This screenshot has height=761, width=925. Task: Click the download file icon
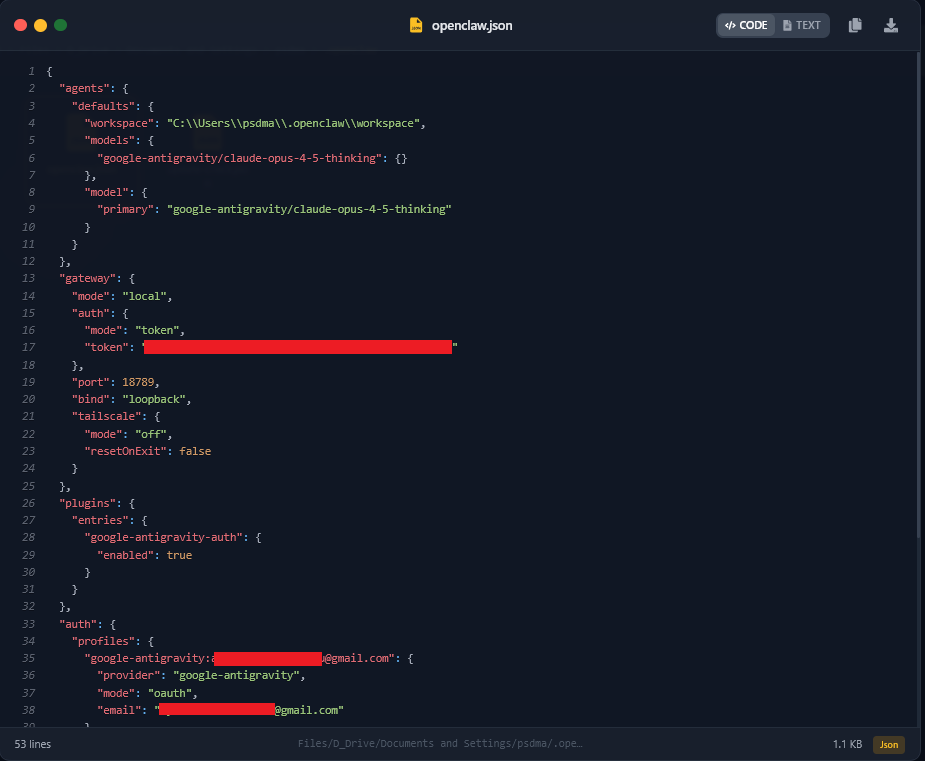point(890,25)
